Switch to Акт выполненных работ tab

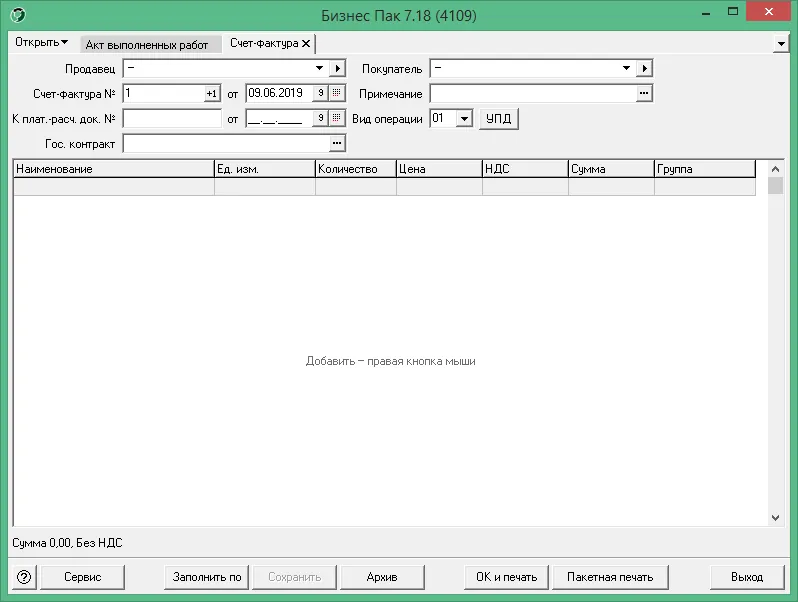(151, 45)
